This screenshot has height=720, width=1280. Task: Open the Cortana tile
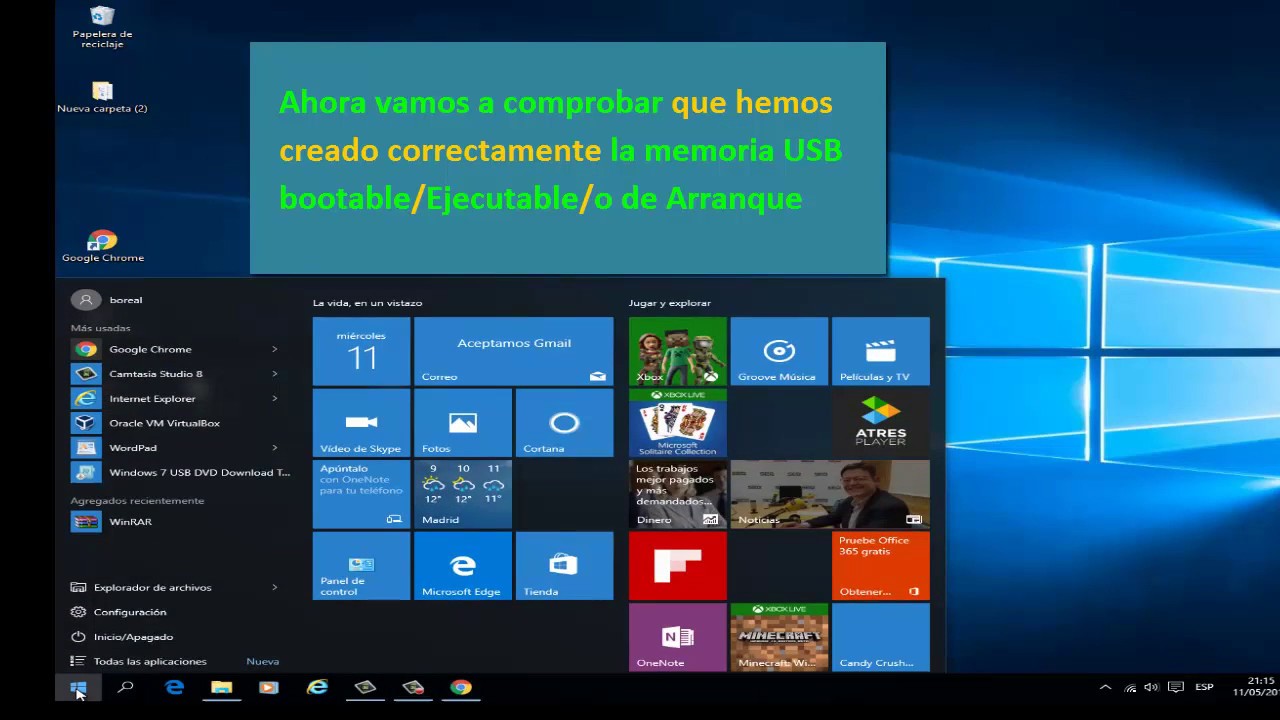pyautogui.click(x=564, y=423)
